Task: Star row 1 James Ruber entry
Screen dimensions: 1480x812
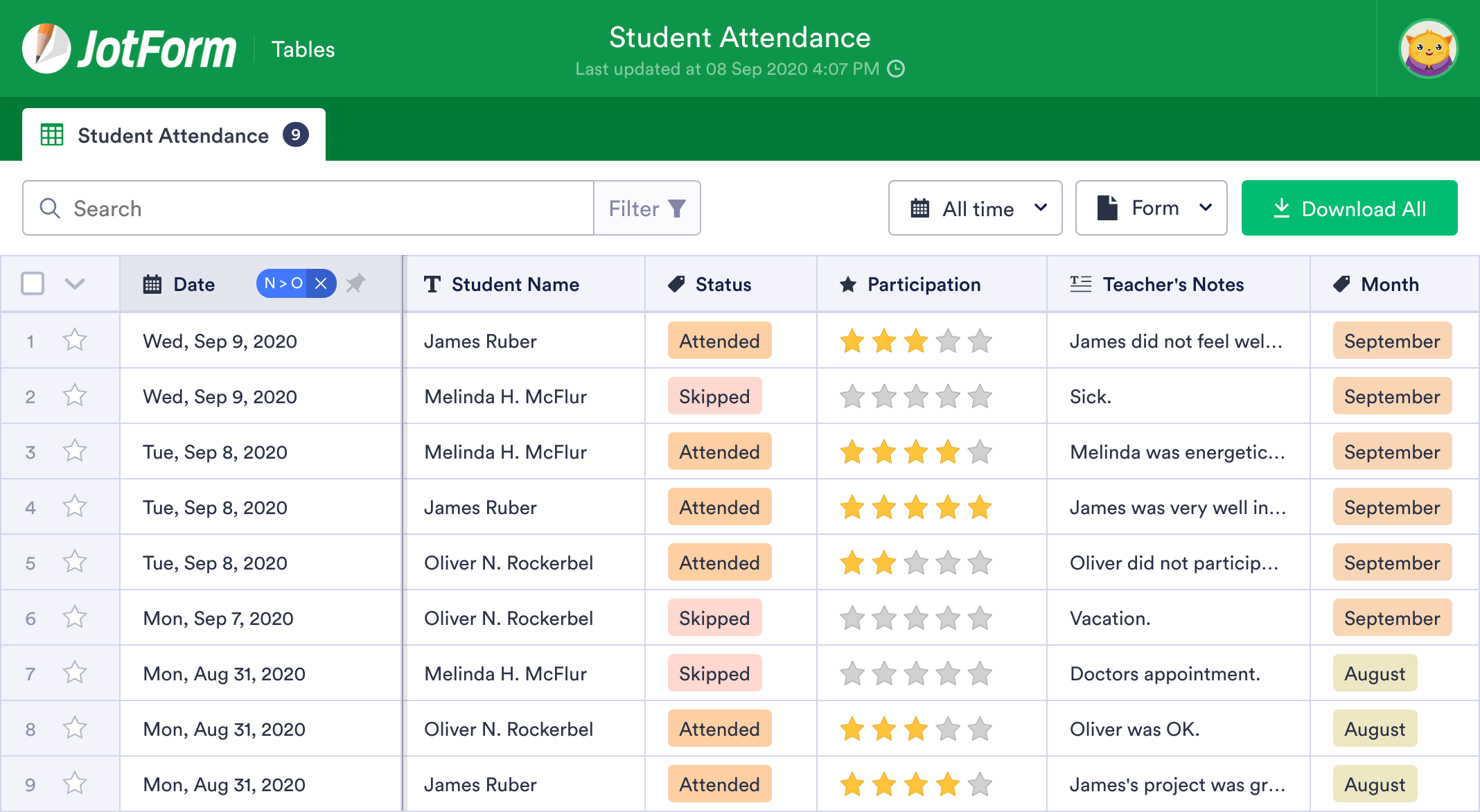Action: click(74, 340)
